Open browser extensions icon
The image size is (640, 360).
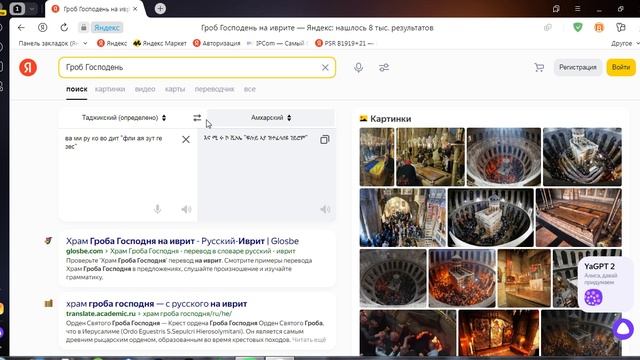point(621,27)
